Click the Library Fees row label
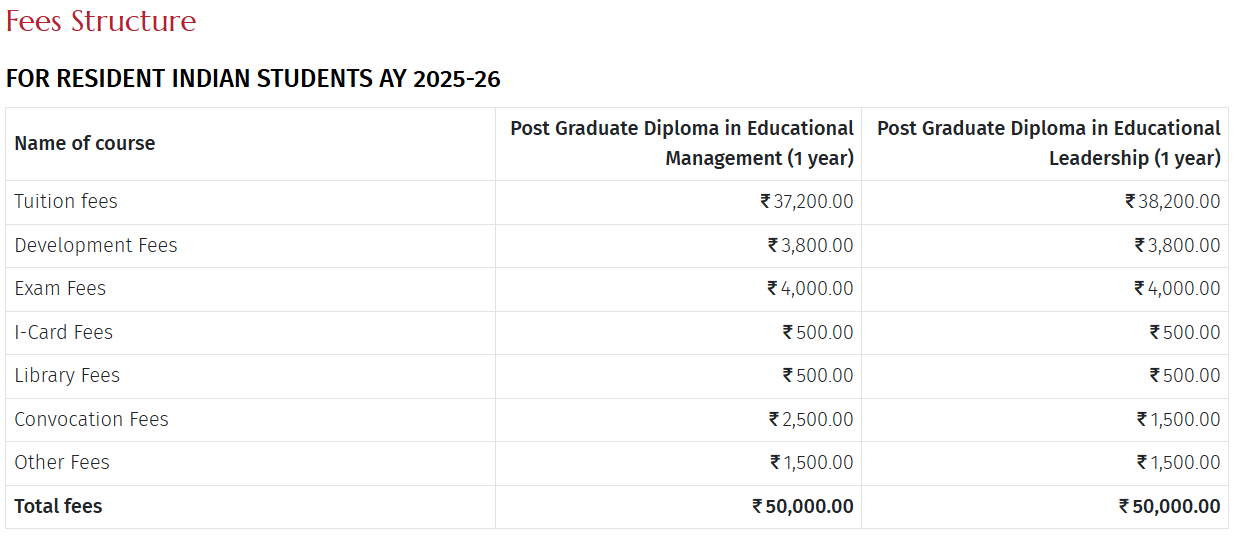 (x=67, y=375)
